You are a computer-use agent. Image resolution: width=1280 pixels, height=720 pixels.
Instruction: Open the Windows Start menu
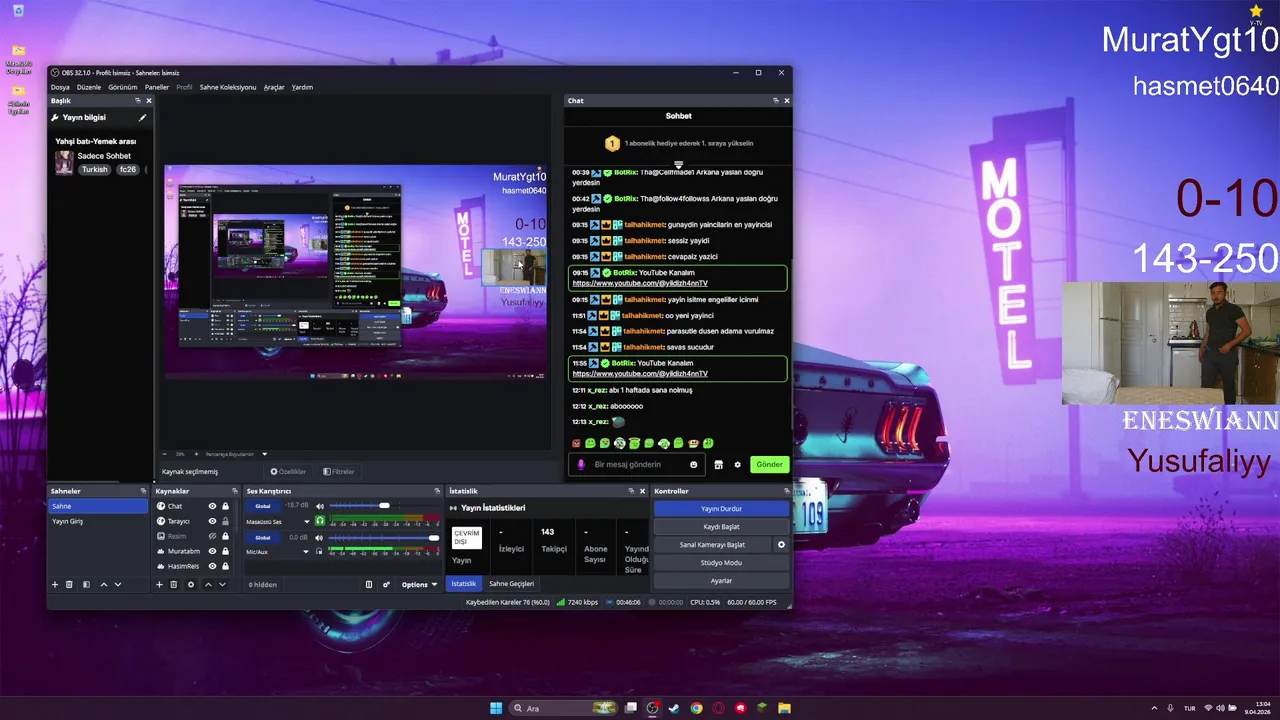point(496,708)
